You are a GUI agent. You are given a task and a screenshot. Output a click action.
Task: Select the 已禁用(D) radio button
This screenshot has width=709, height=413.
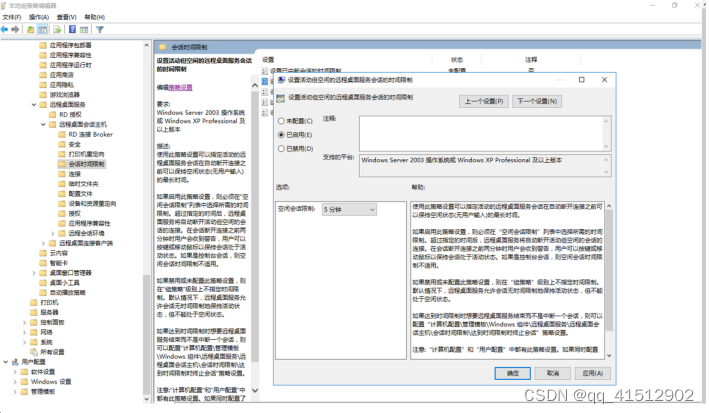coord(281,148)
